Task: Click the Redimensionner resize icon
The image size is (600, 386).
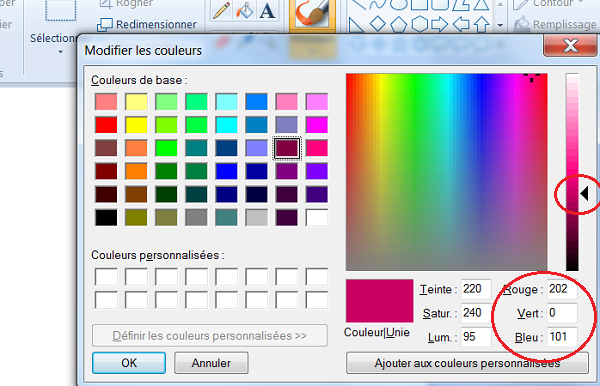Action: pyautogui.click(x=104, y=25)
